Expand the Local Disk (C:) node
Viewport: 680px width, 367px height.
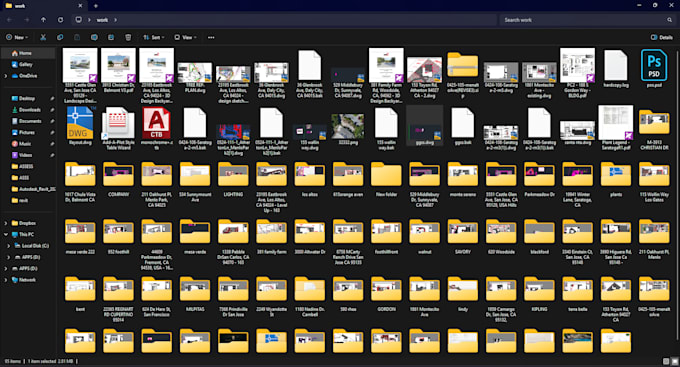9,246
